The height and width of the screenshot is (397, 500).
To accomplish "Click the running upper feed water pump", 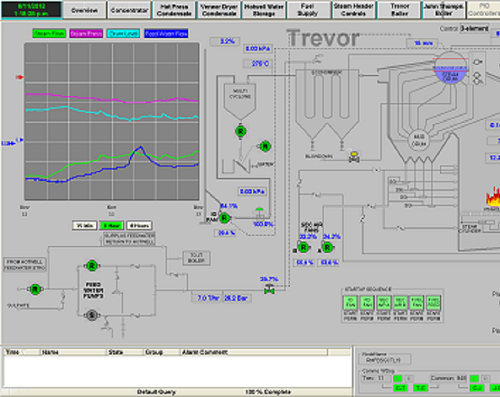I will pyautogui.click(x=92, y=266).
